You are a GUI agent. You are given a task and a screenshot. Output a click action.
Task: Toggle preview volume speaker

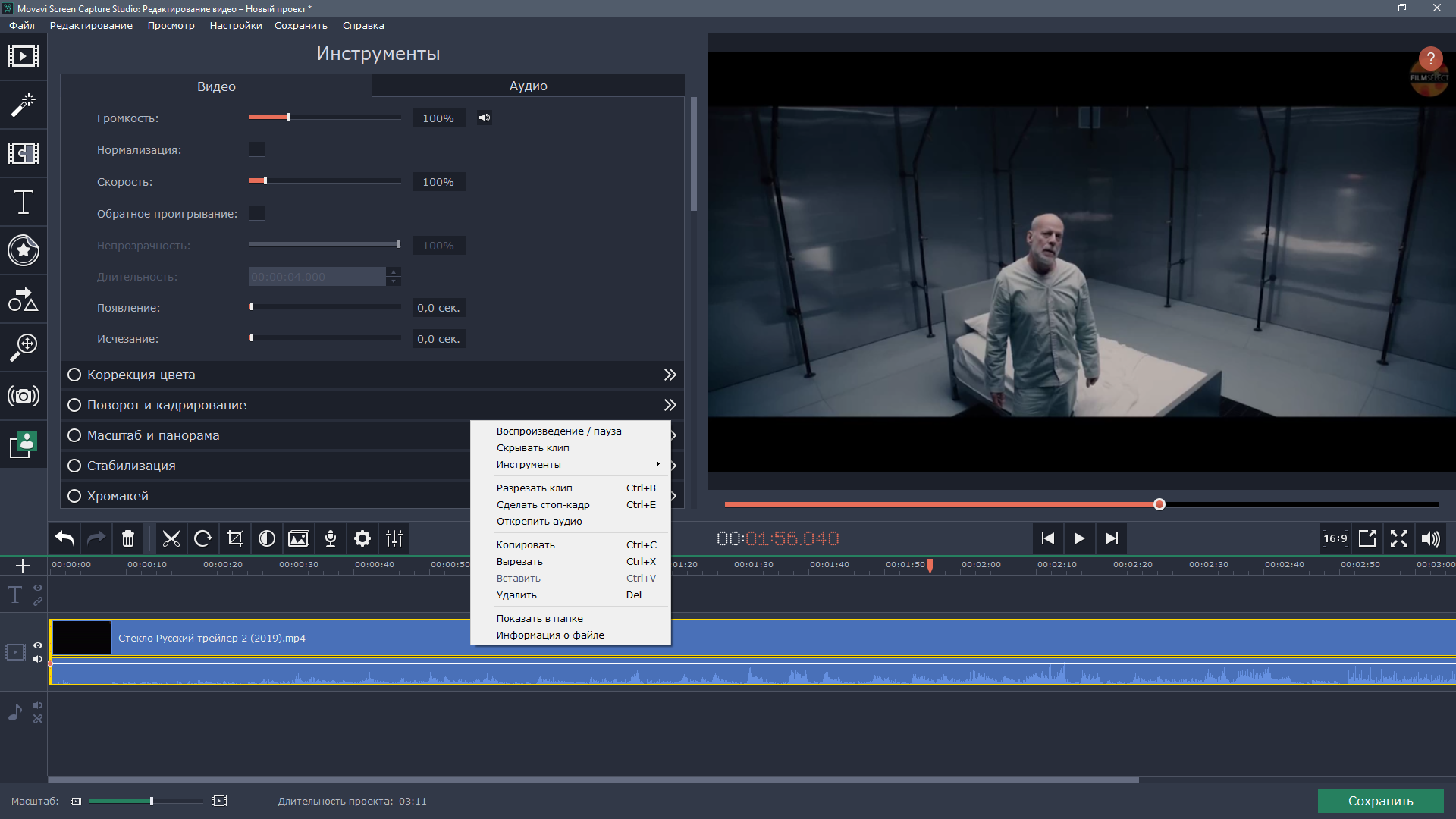pos(1431,538)
